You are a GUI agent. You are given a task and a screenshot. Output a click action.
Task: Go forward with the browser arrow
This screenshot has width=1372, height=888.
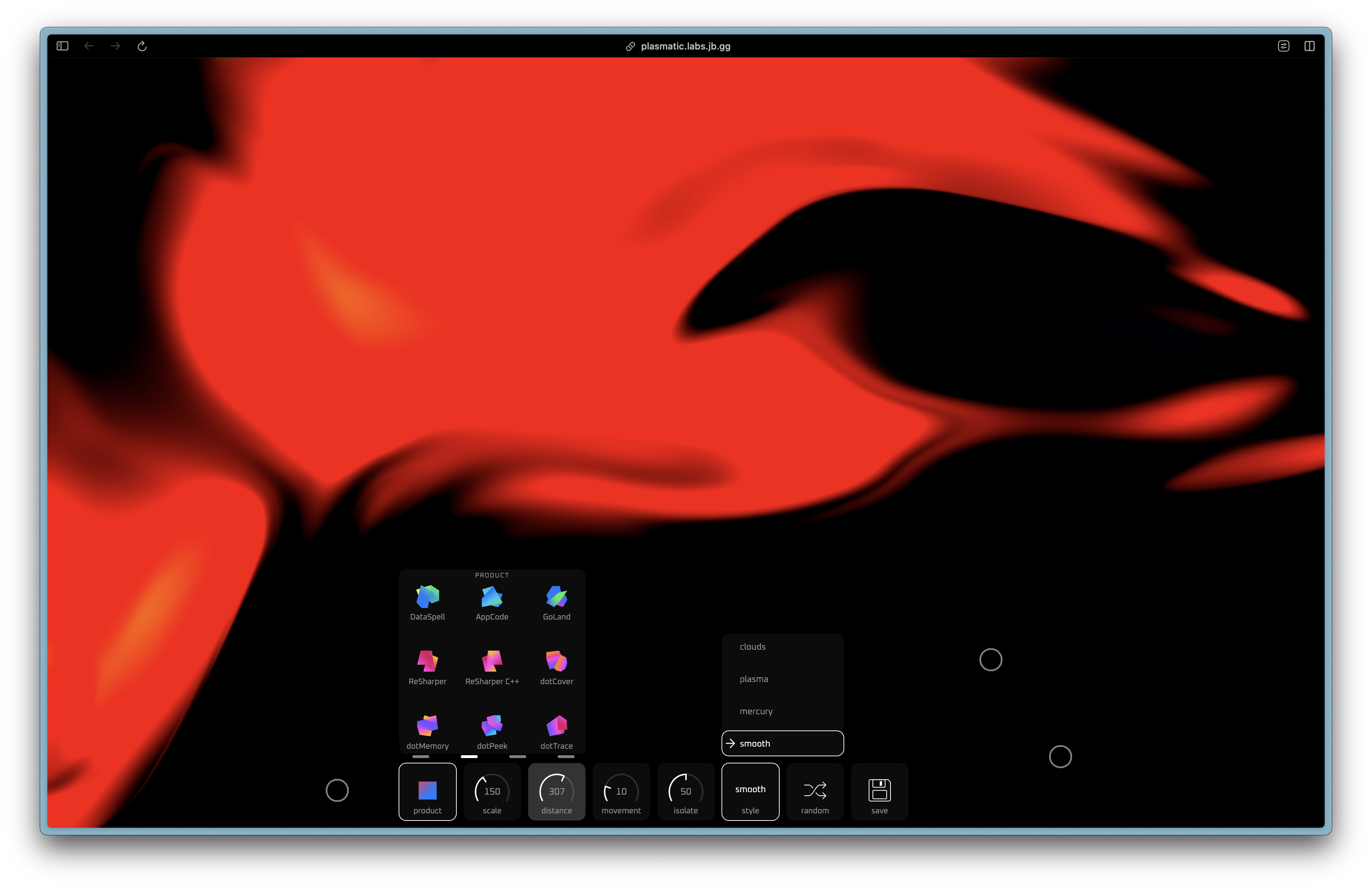115,46
